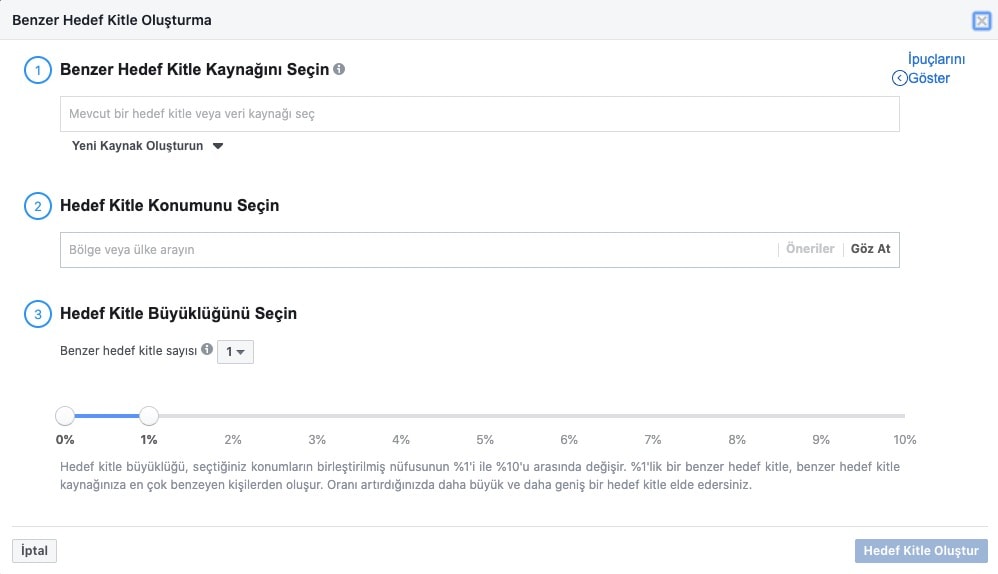998x574 pixels.
Task: Click Göz At to browse locations
Action: tap(870, 249)
